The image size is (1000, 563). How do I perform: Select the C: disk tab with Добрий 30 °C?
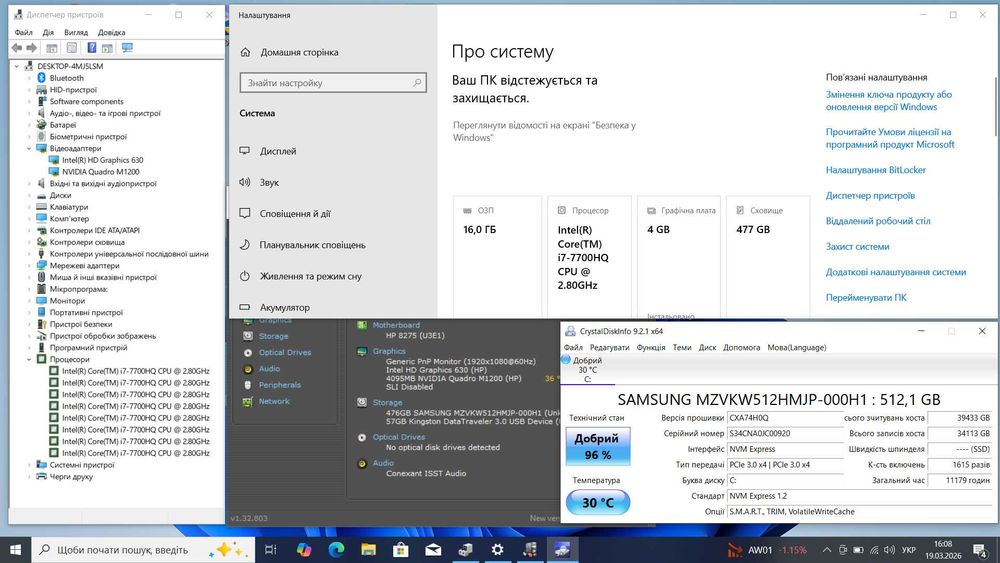coord(587,369)
